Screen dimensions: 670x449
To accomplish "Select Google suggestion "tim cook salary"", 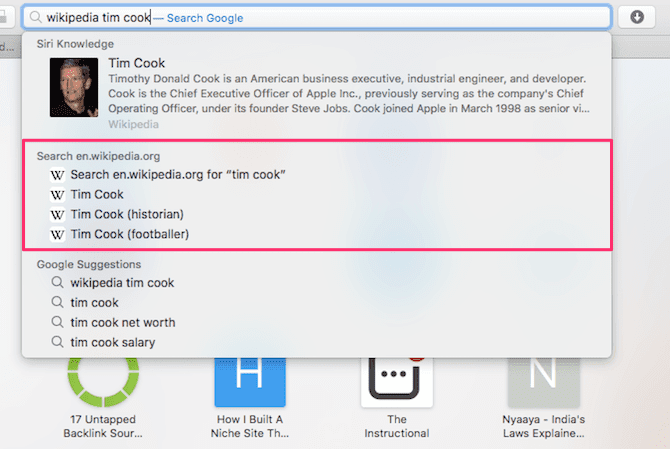I will [317, 342].
